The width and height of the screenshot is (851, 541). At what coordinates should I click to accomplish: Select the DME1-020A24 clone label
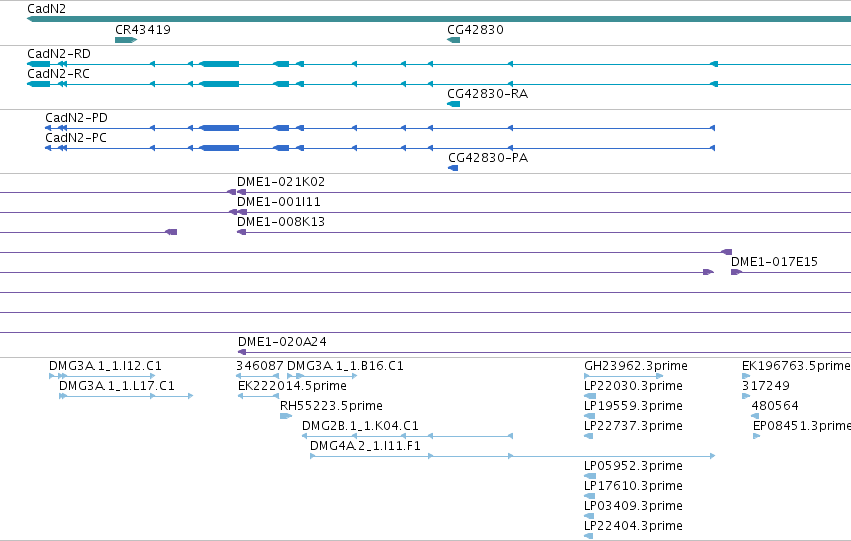point(282,342)
